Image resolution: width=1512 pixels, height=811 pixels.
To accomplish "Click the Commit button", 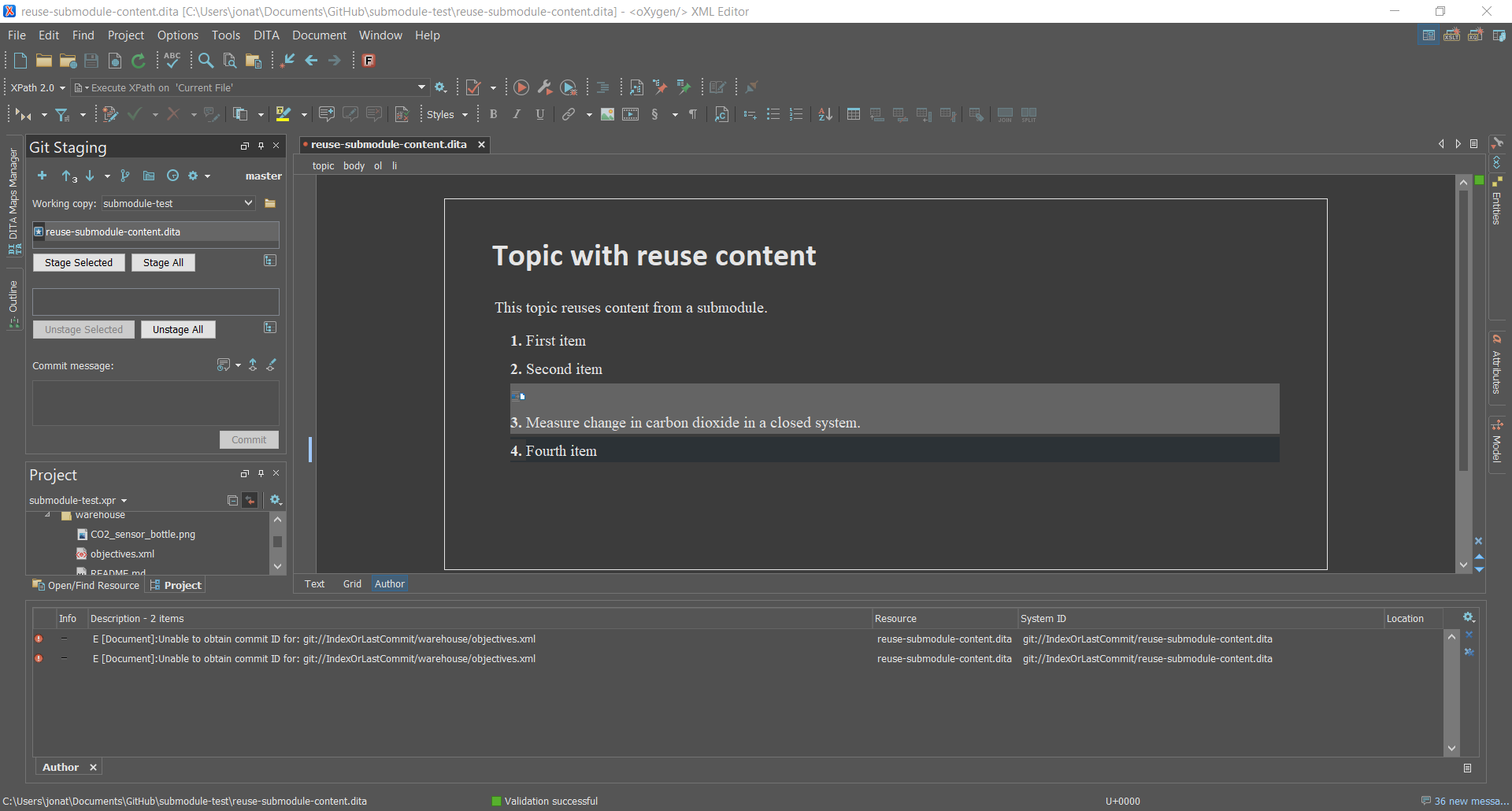I will tap(249, 439).
